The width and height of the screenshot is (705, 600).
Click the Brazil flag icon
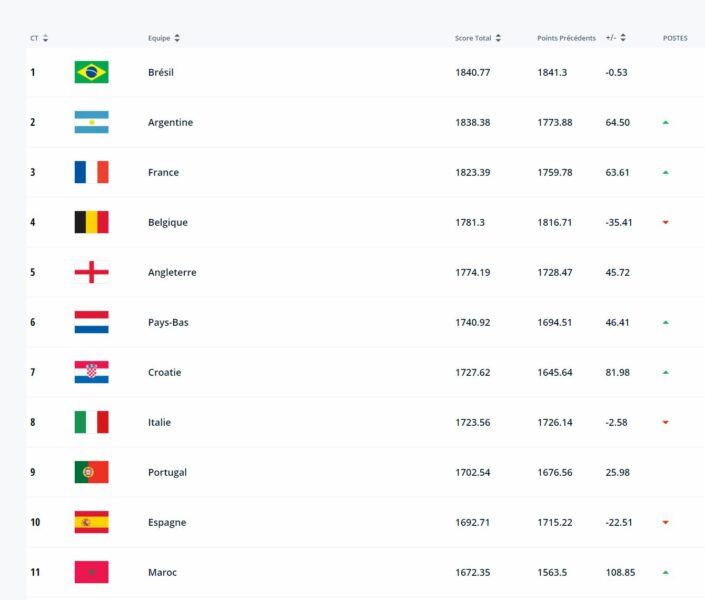[91, 72]
